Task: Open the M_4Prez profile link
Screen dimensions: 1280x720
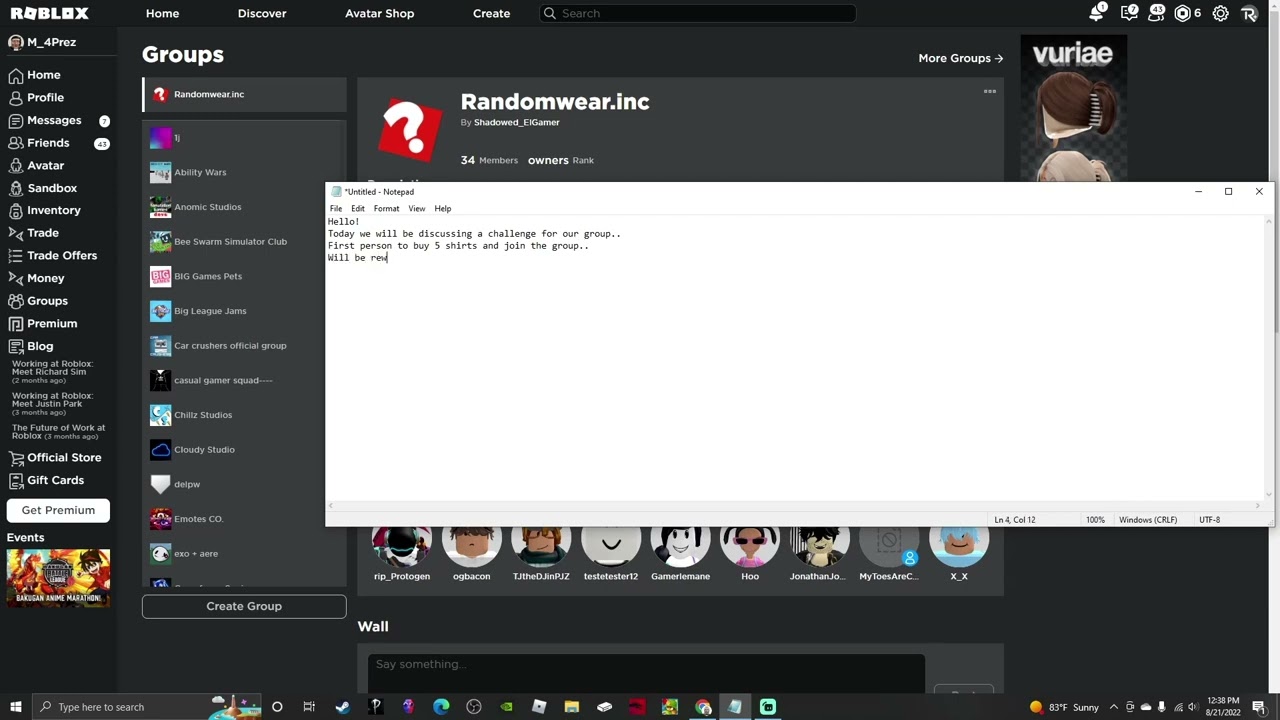Action: (x=42, y=42)
